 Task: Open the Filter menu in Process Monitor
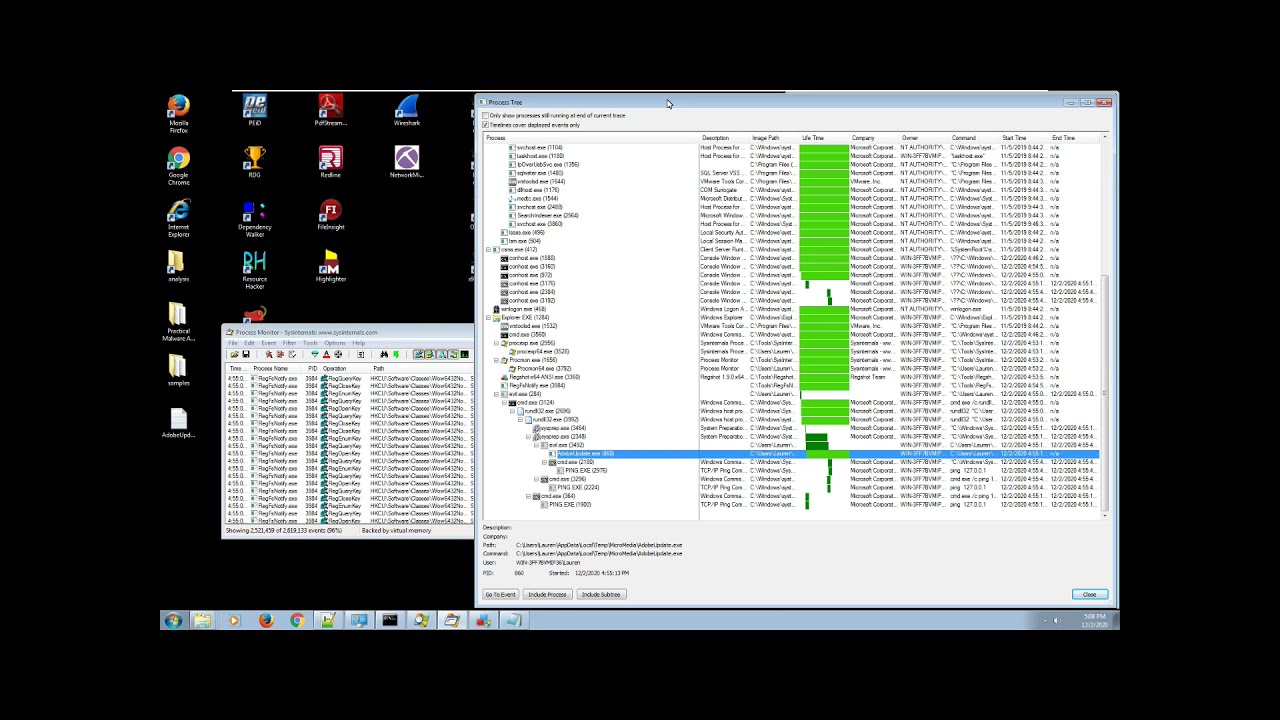coord(289,343)
